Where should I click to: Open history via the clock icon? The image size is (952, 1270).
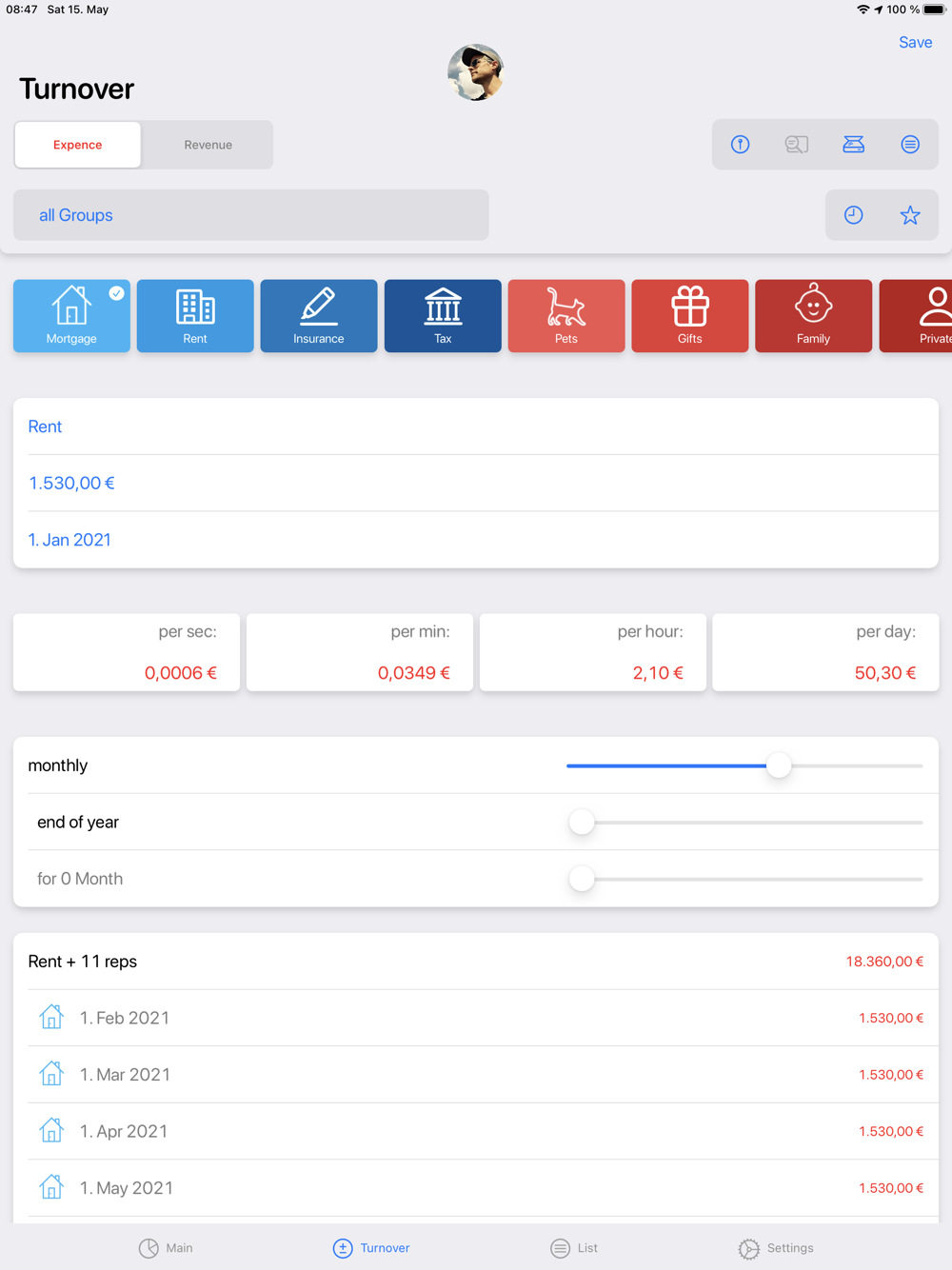[854, 215]
